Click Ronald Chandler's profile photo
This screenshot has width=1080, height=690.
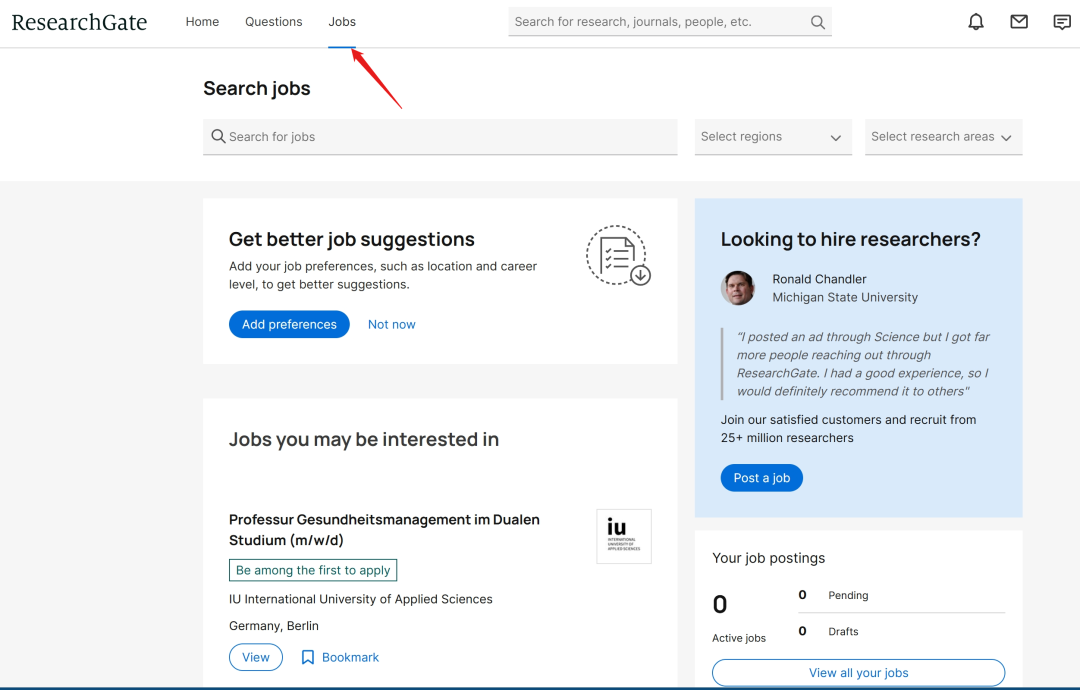[738, 288]
